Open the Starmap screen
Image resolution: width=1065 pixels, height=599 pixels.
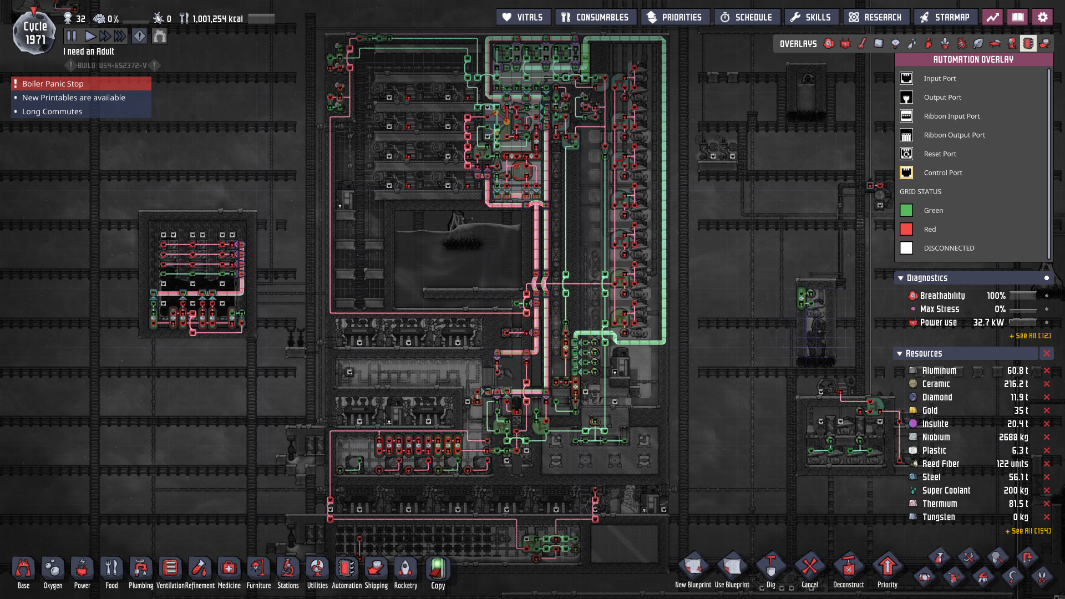pos(945,17)
